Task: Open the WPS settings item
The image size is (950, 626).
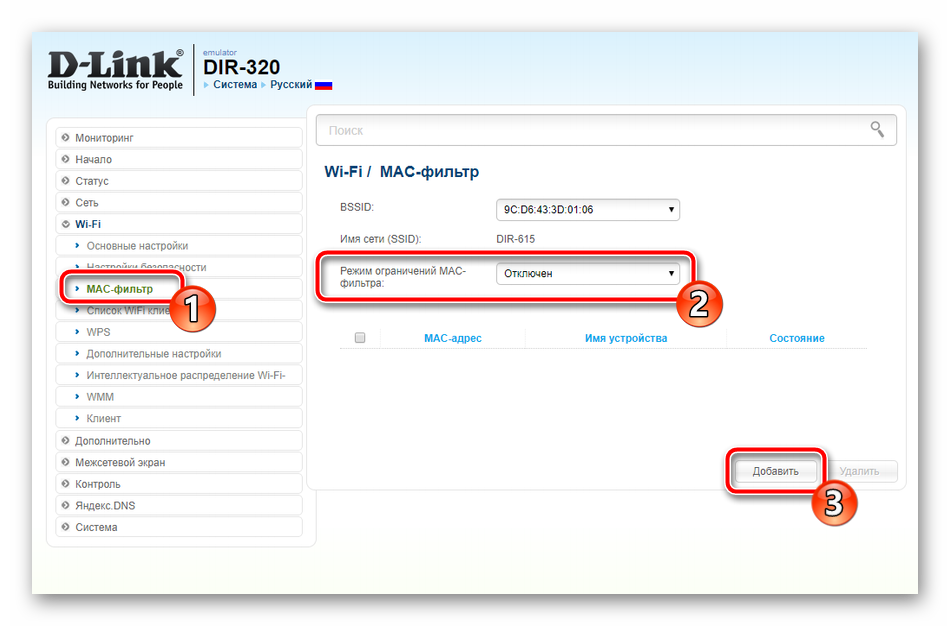Action: tap(179, 332)
